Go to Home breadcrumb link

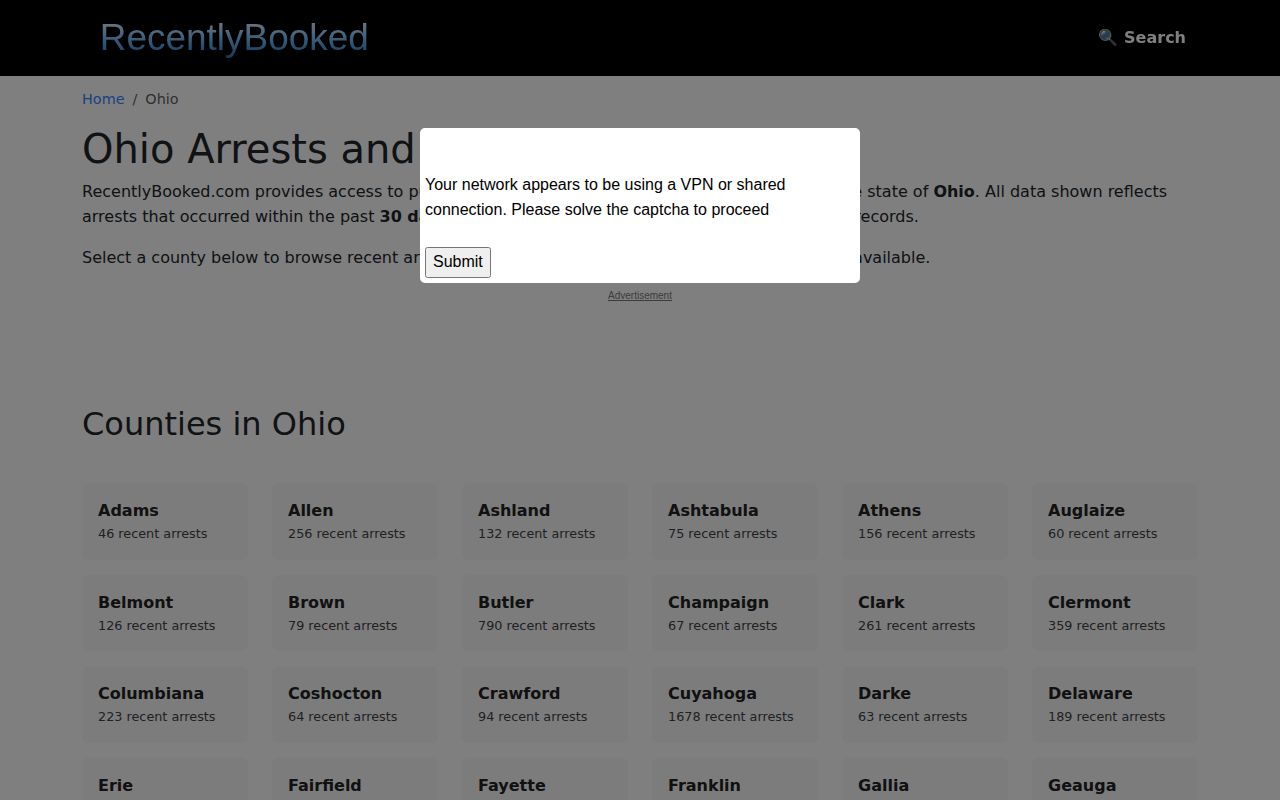click(103, 99)
